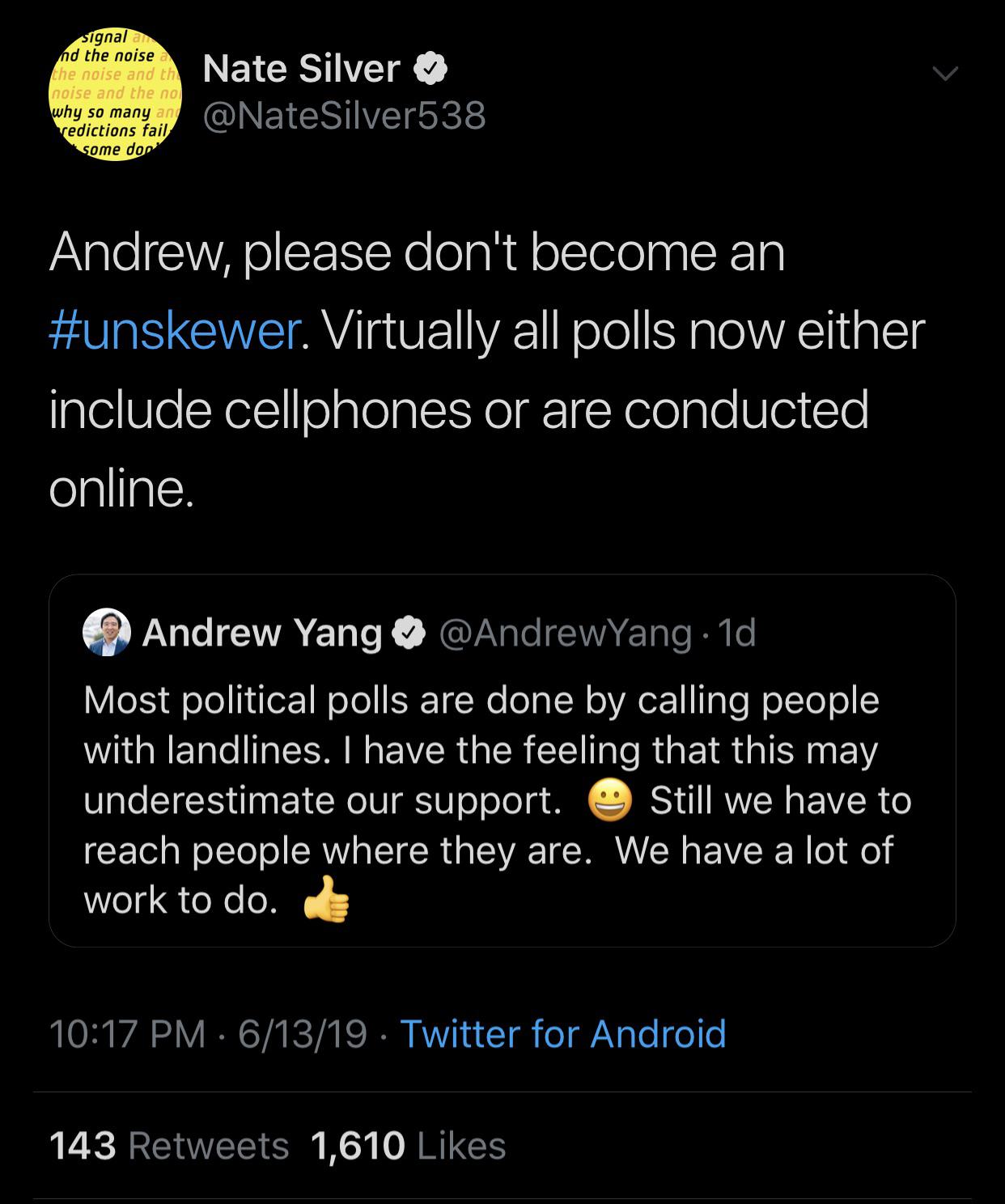The image size is (1005, 1204).
Task: Click the Nate Silver display name
Action: (301, 69)
